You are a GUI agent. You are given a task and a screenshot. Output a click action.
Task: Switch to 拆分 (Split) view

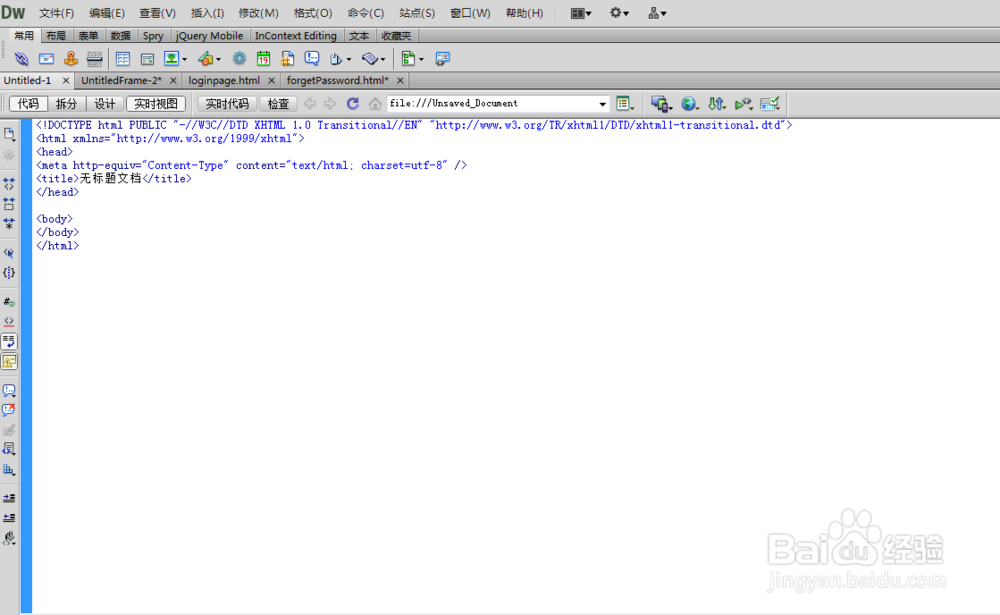66,103
